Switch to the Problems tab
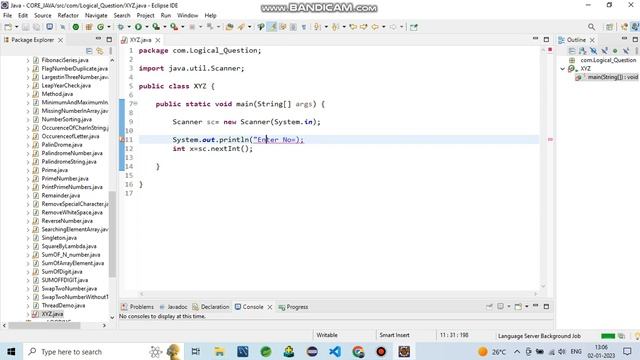640x360 pixels. tap(138, 307)
